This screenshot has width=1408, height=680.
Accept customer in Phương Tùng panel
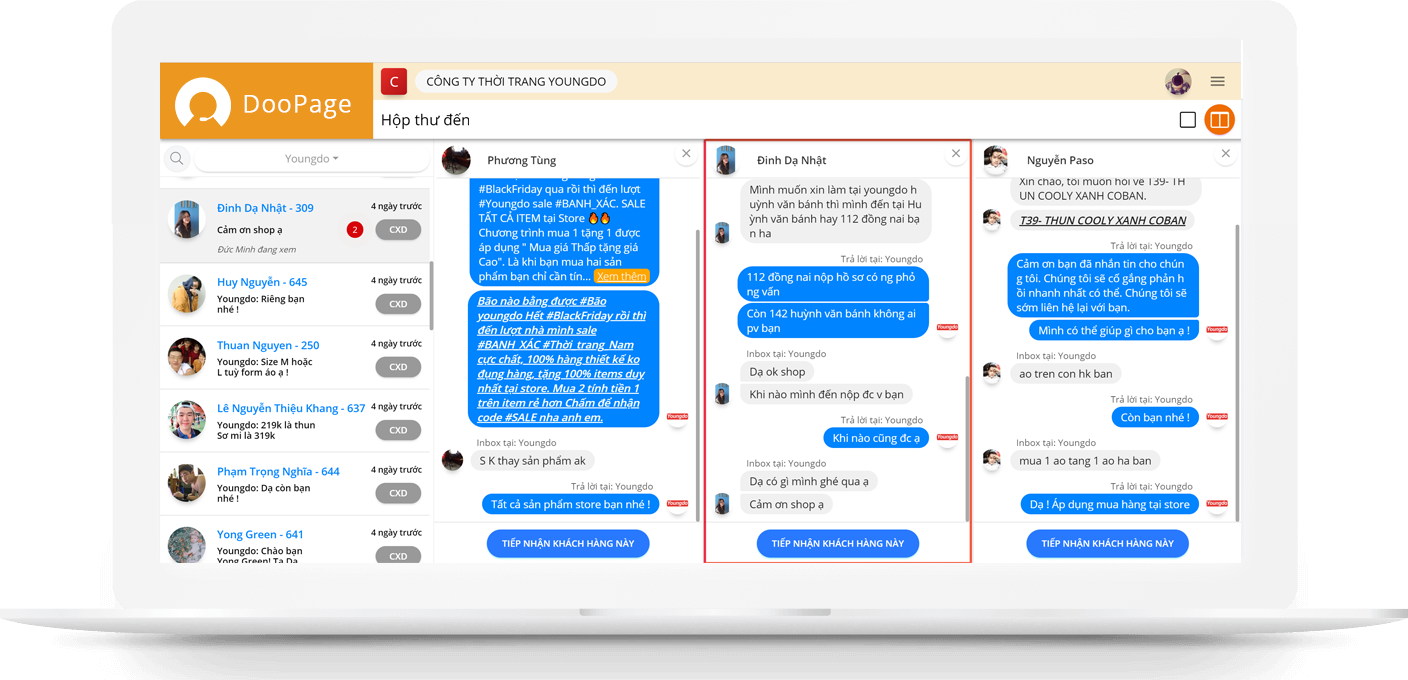click(568, 543)
